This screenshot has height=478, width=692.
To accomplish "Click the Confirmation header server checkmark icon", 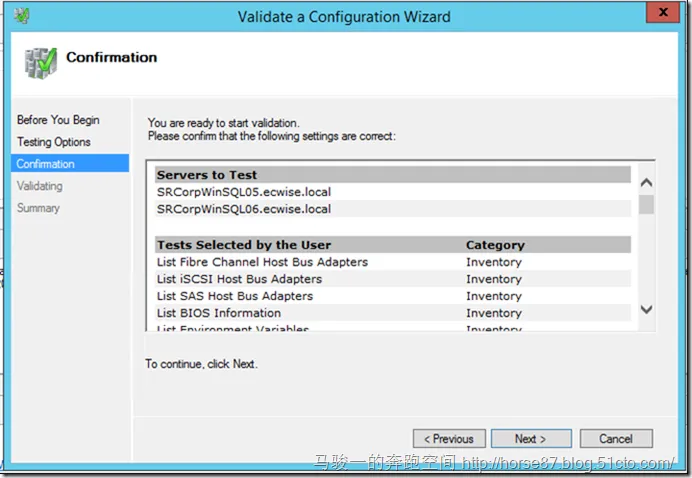I will tap(41, 63).
